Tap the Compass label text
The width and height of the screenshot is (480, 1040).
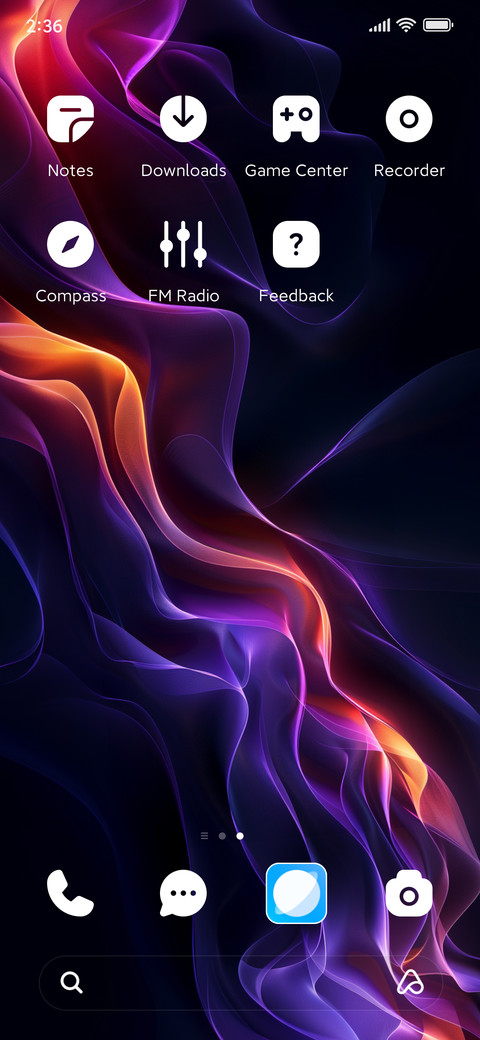click(70, 296)
